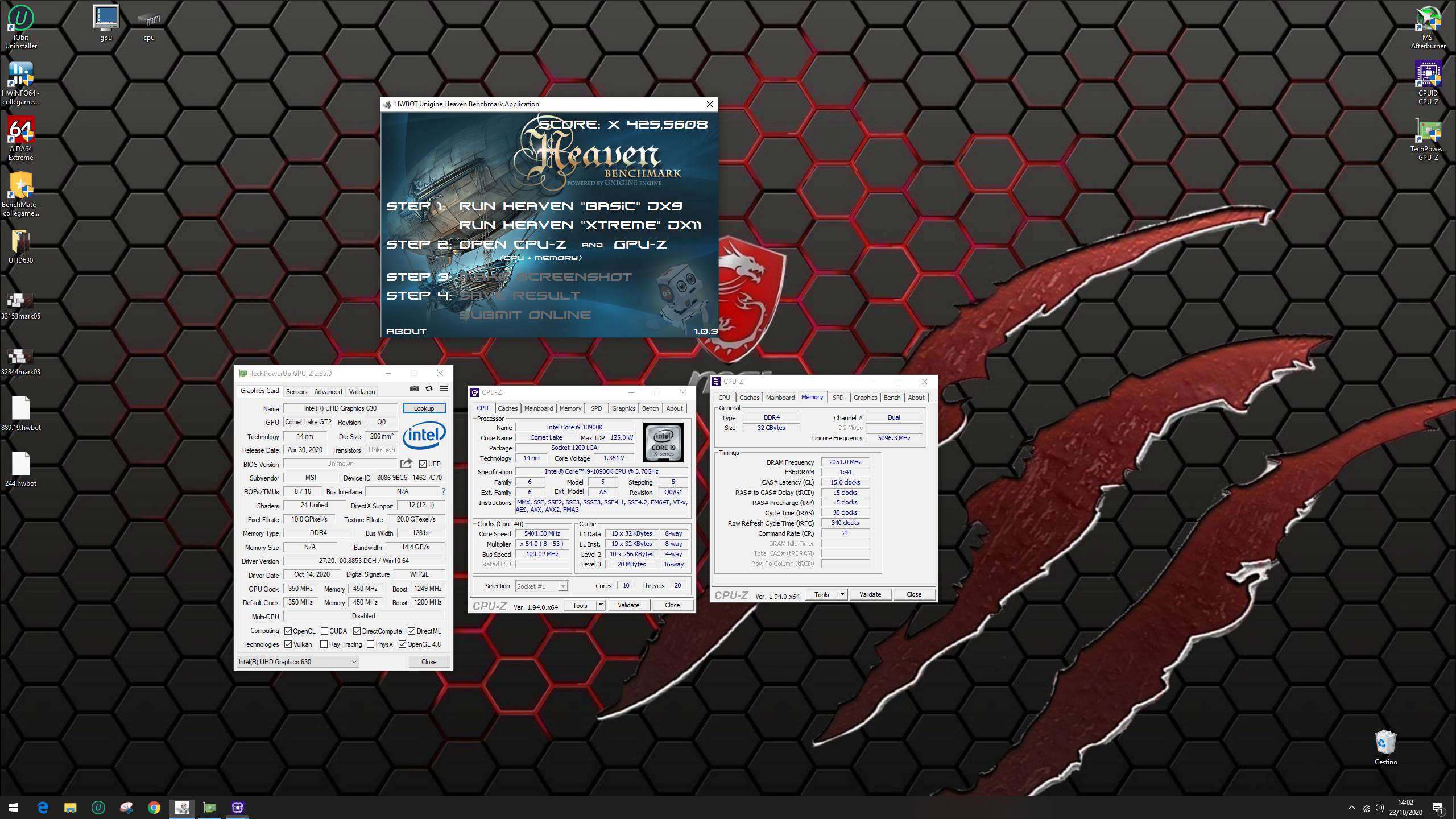This screenshot has width=1456, height=819.
Task: Expand GPU selection dropdown Intel UHD Graphics 630
Action: click(x=298, y=662)
